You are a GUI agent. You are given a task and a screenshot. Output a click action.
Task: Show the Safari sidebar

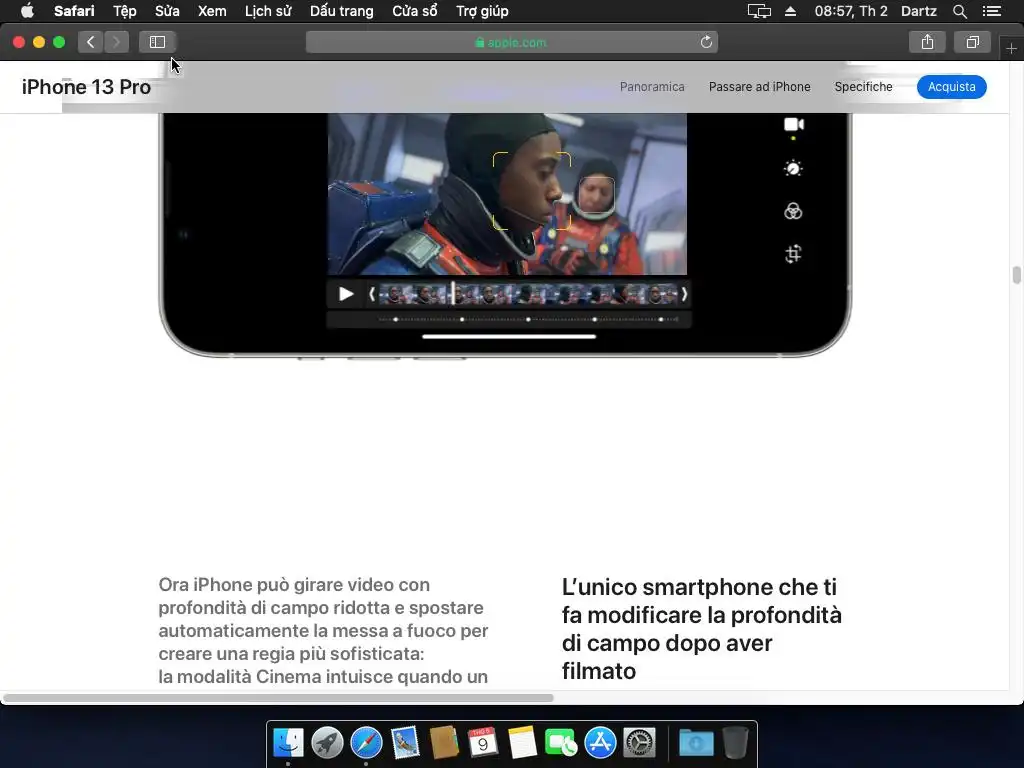(157, 42)
